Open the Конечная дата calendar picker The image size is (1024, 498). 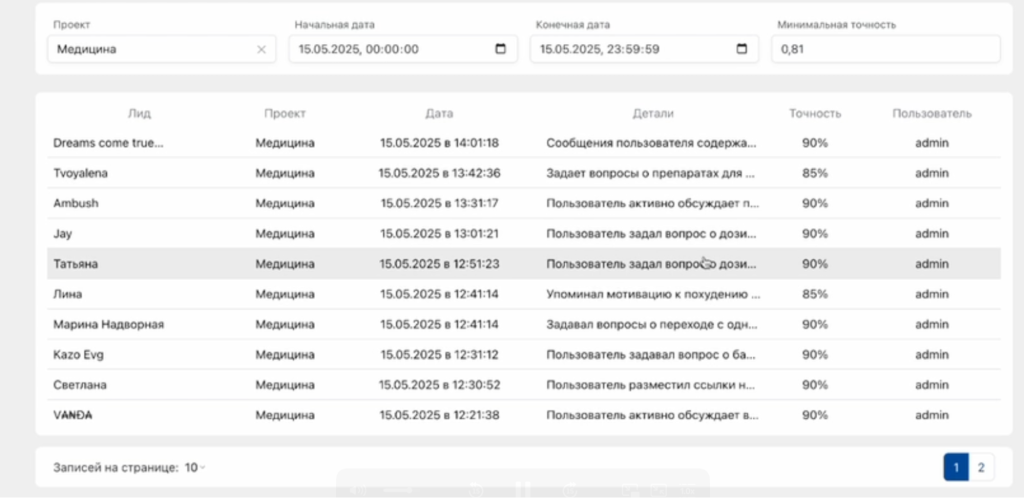tap(742, 49)
